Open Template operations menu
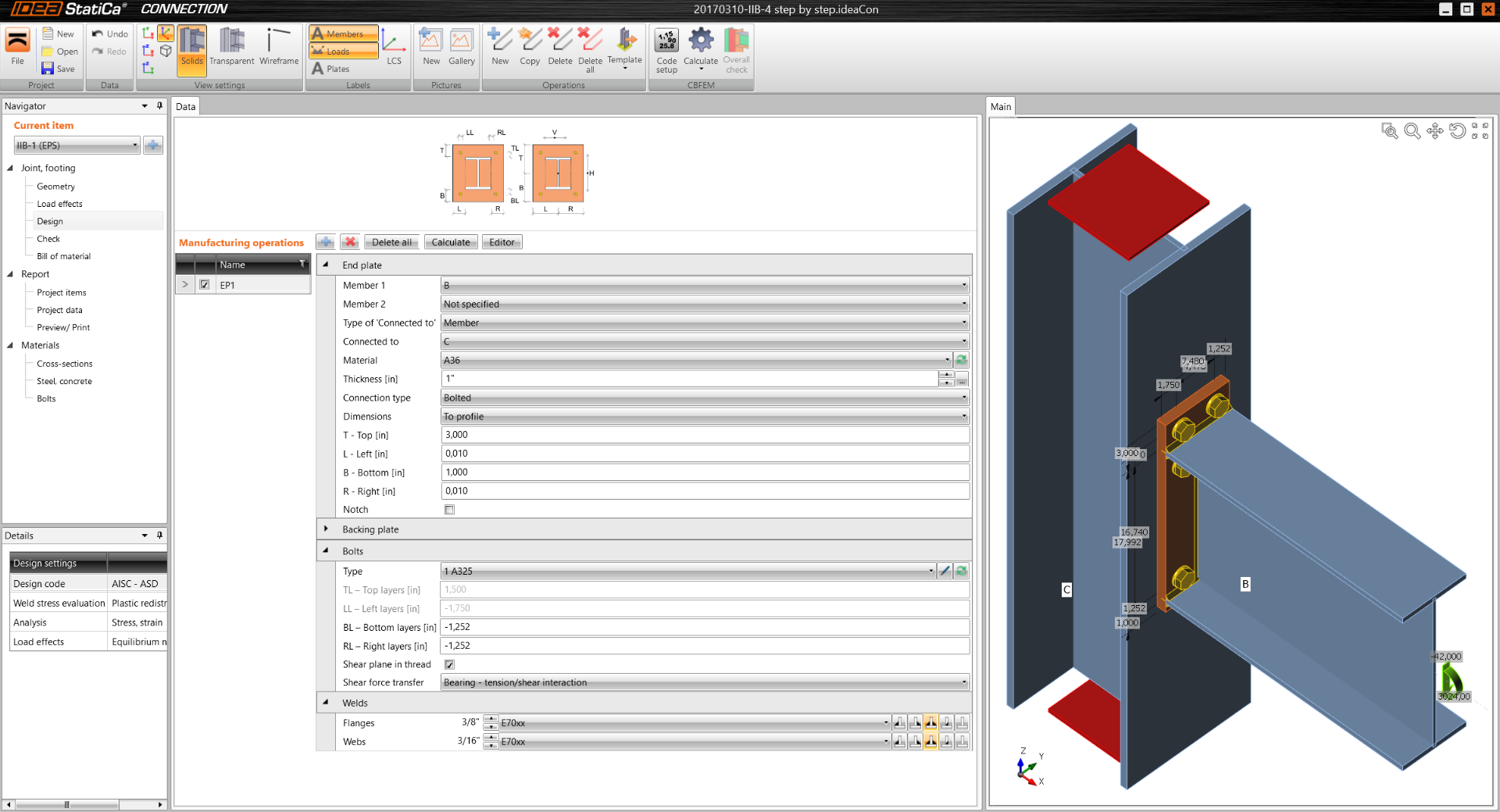 point(624,48)
